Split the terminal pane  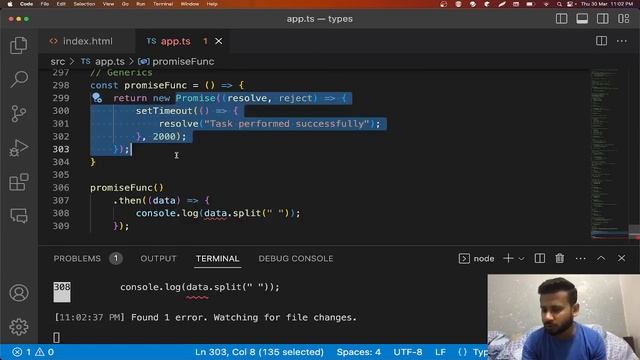tap(540, 258)
